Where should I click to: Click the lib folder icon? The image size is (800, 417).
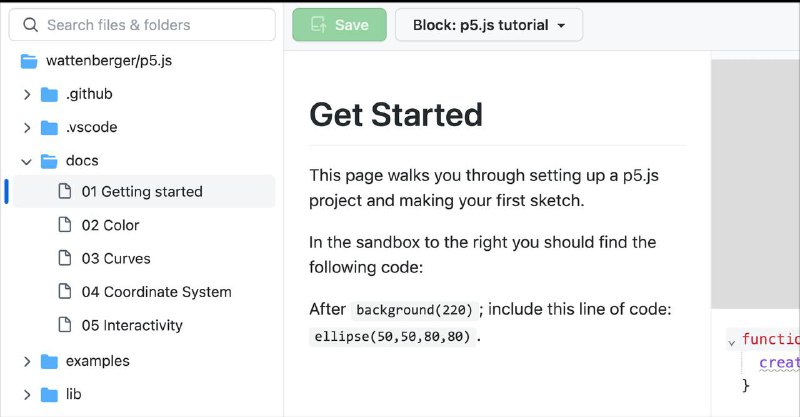(x=49, y=394)
